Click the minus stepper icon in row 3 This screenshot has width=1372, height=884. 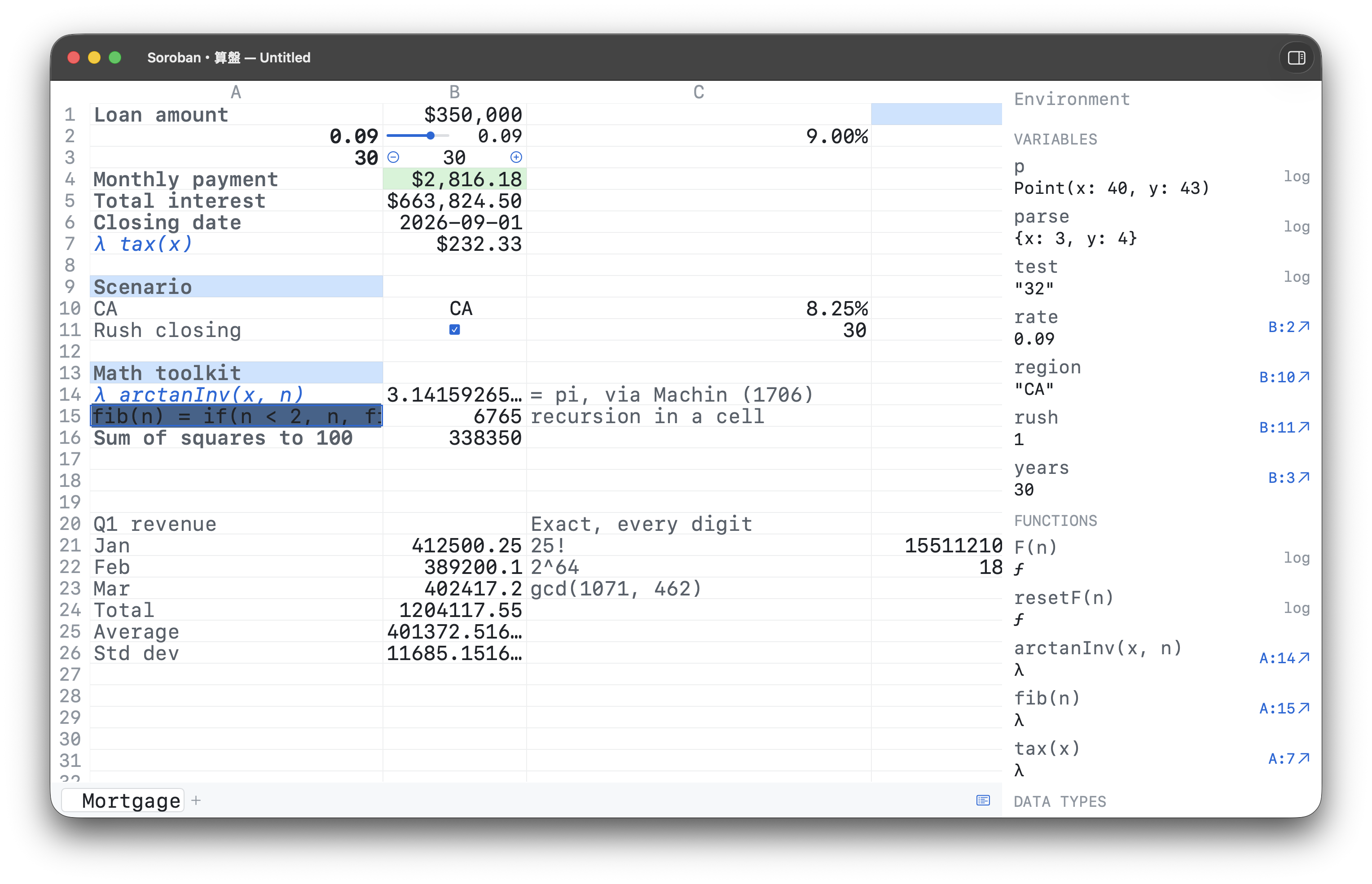pos(393,158)
